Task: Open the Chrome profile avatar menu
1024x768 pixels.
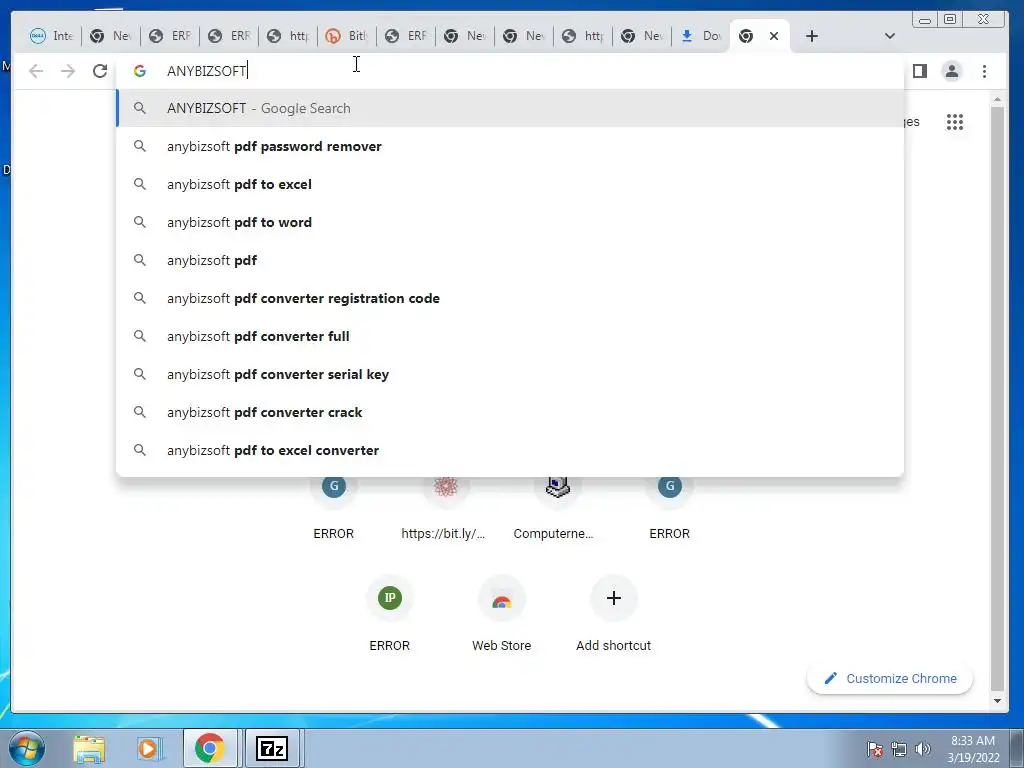Action: point(952,71)
